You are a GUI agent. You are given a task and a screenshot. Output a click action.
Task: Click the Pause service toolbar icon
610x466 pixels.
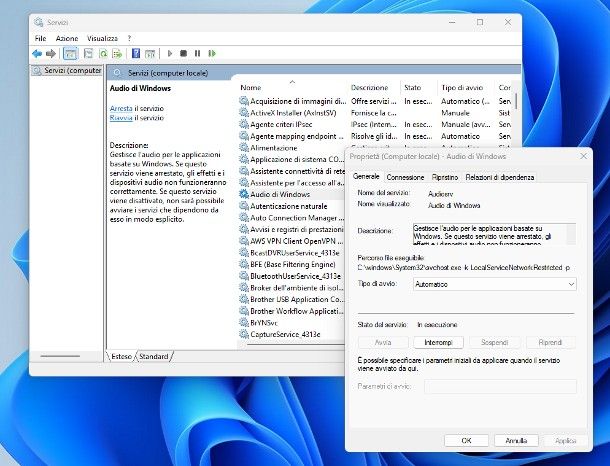tap(197, 53)
